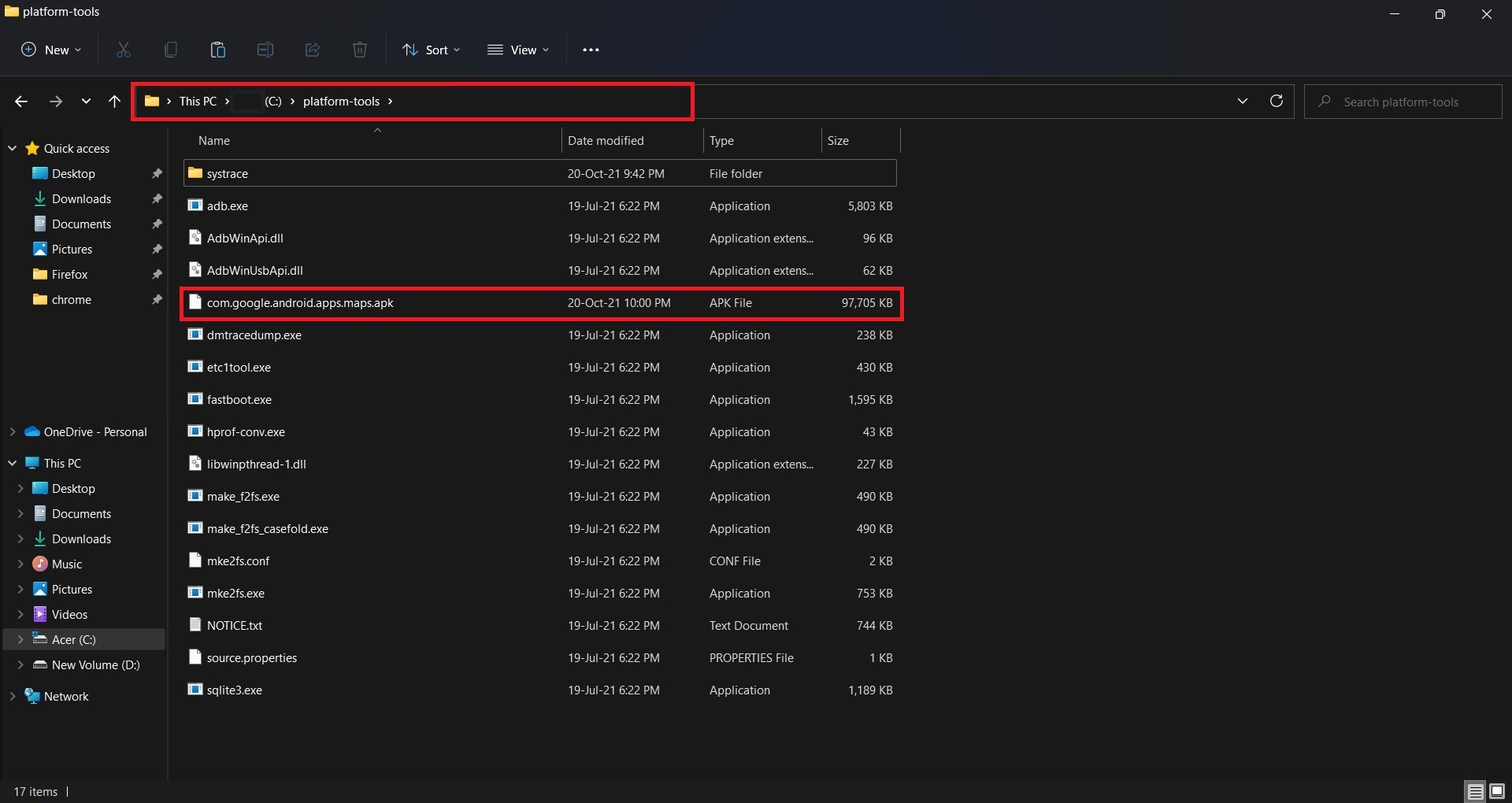
Task: Click the Copy icon in toolbar
Action: pyautogui.click(x=171, y=50)
